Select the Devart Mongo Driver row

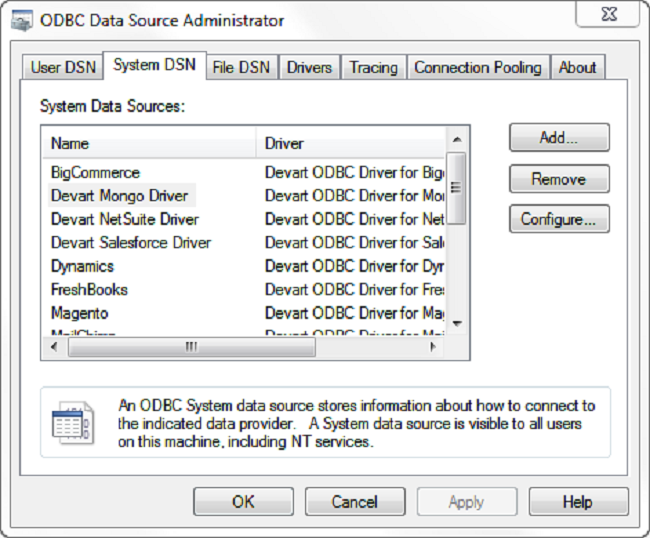pos(120,196)
